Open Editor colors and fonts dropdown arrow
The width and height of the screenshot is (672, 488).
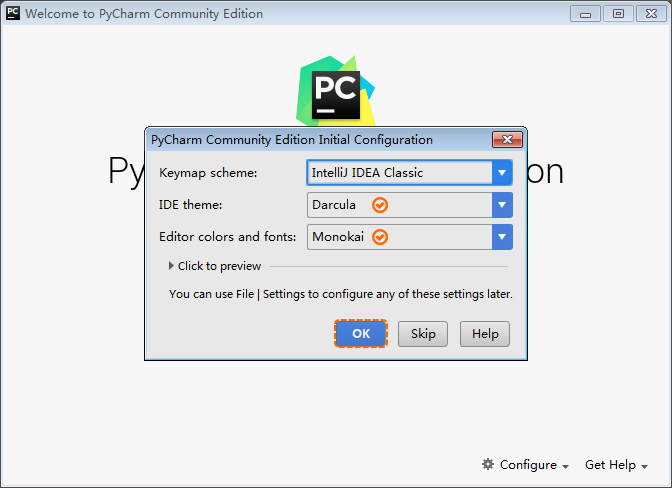pos(502,237)
